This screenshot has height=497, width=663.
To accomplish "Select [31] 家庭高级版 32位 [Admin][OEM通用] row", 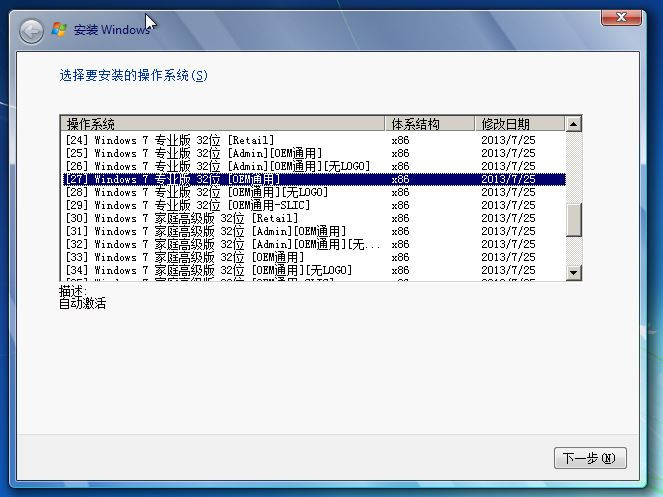I will tap(314, 231).
